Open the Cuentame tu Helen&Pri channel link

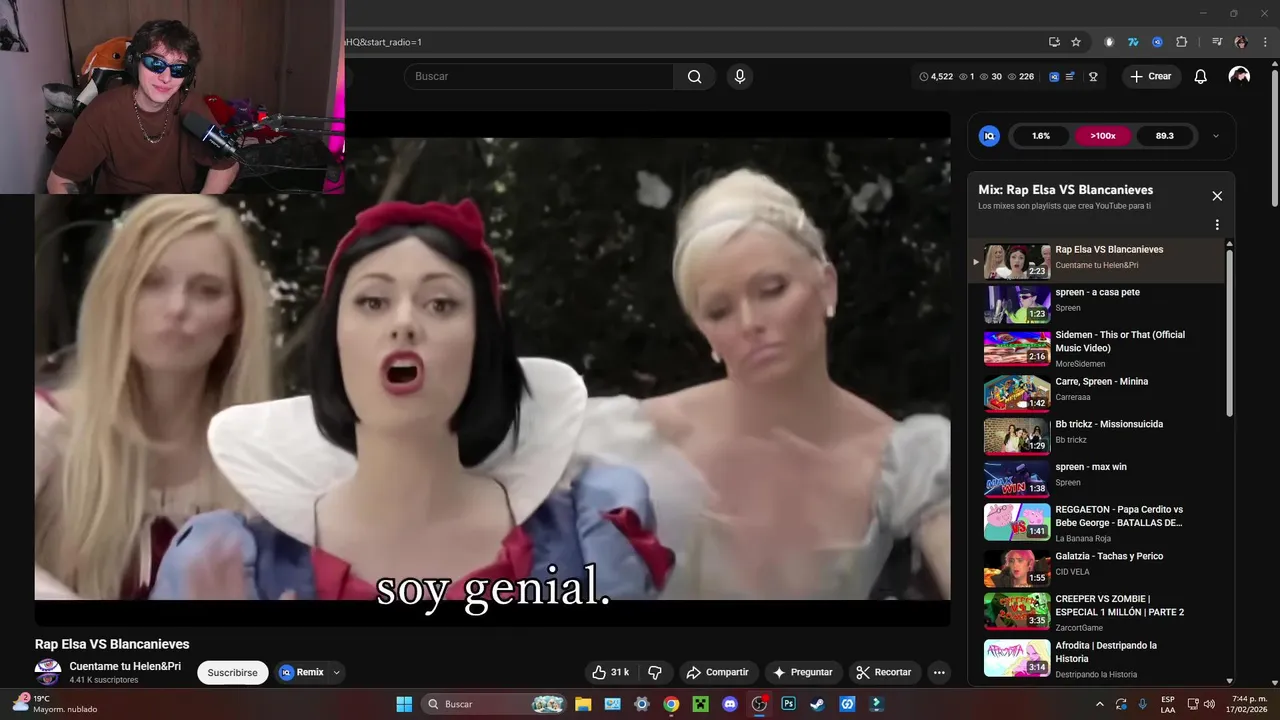tap(125, 666)
